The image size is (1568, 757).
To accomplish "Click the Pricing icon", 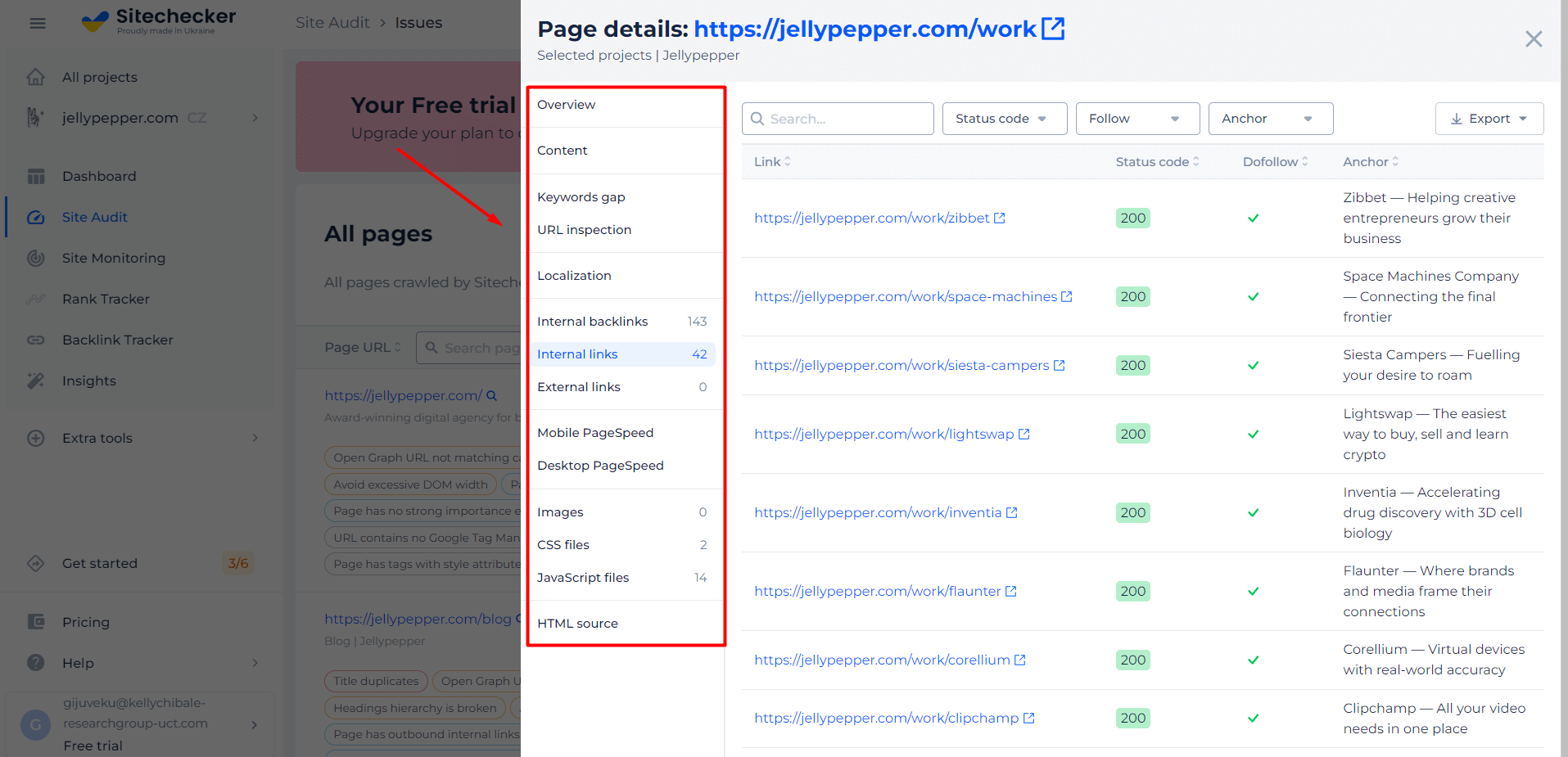I will 36,622.
